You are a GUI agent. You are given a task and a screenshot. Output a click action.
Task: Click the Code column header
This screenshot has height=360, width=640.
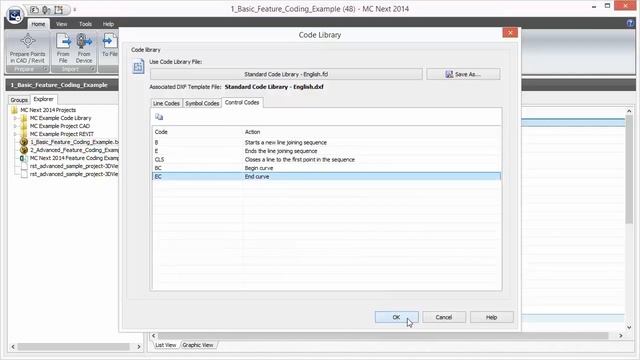pos(198,132)
